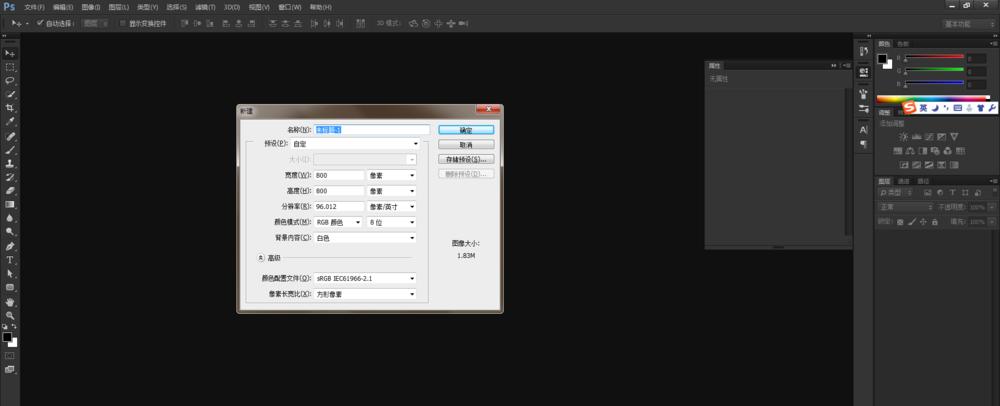The width and height of the screenshot is (1000, 406).
Task: Open the 图层(L) menu
Action: tap(119, 7)
